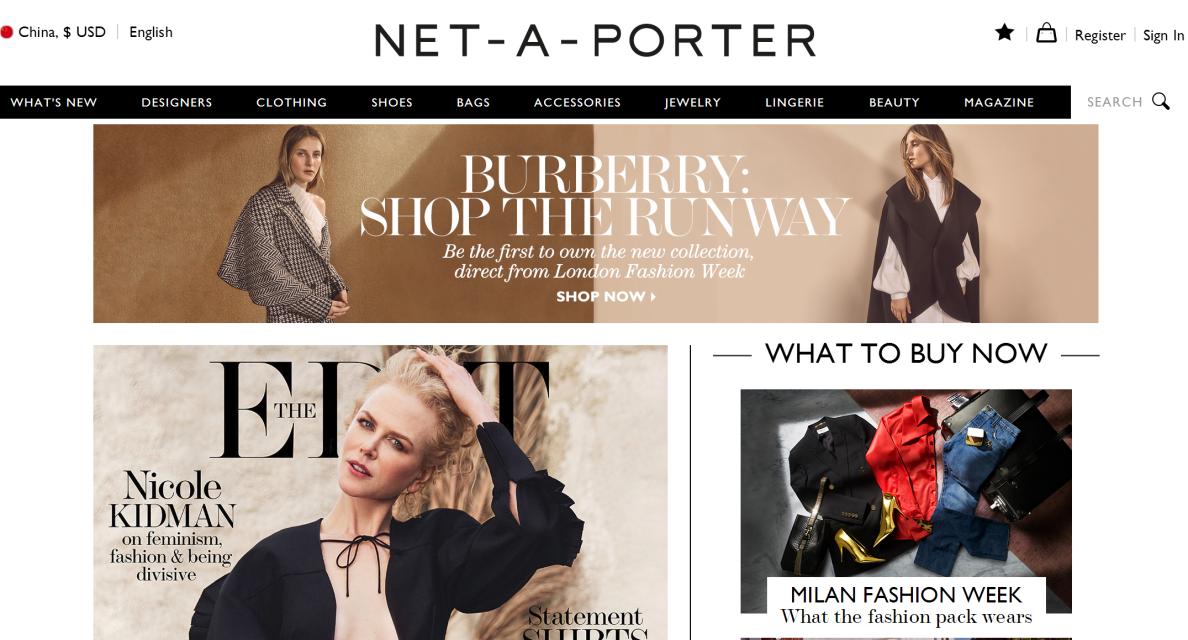Click the search magnifier icon
Viewport: 1188px width, 640px height.
[1161, 101]
